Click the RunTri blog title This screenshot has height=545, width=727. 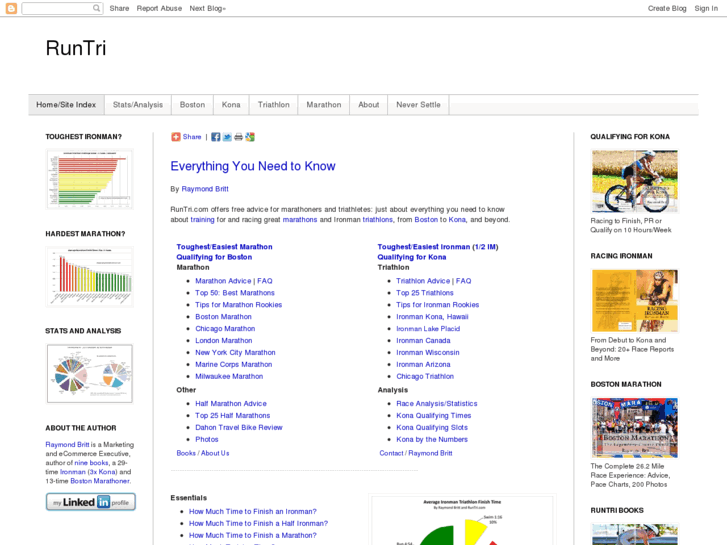(x=76, y=48)
